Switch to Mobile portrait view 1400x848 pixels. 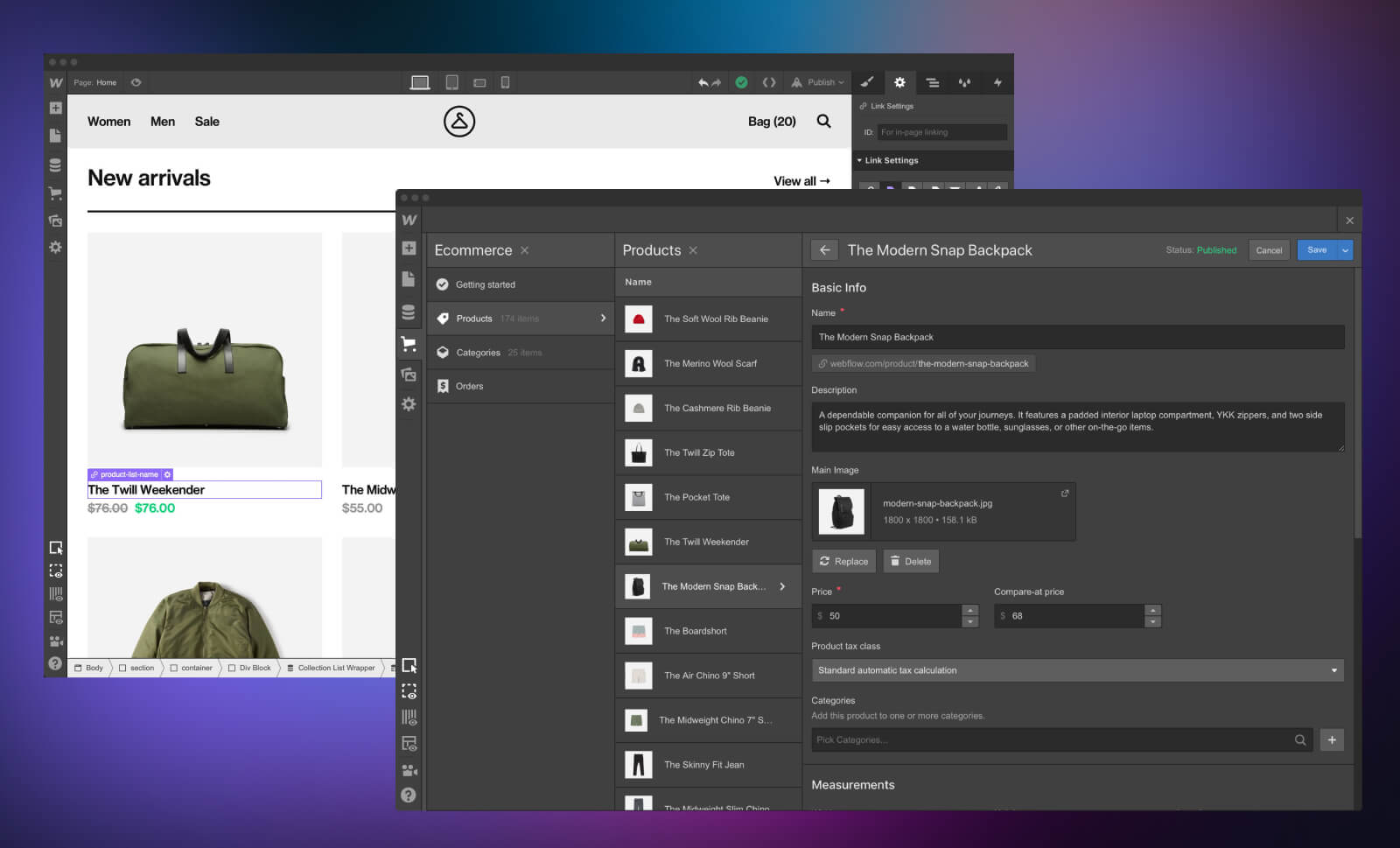coord(505,82)
